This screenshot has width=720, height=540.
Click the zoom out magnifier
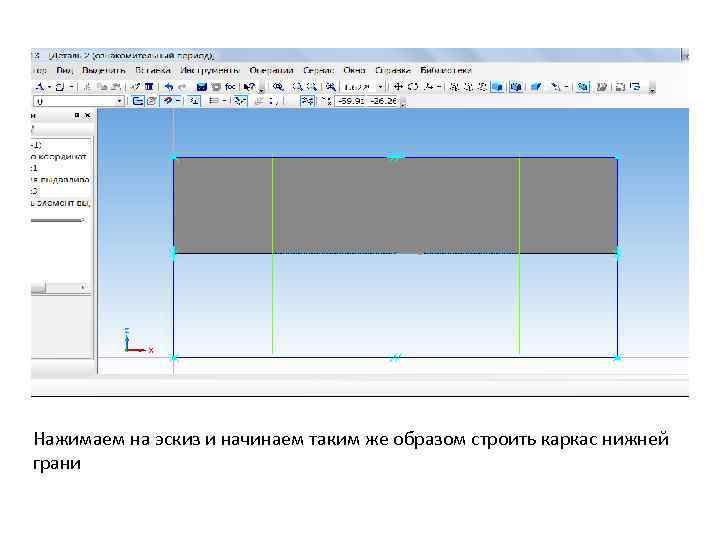pyautogui.click(x=312, y=86)
